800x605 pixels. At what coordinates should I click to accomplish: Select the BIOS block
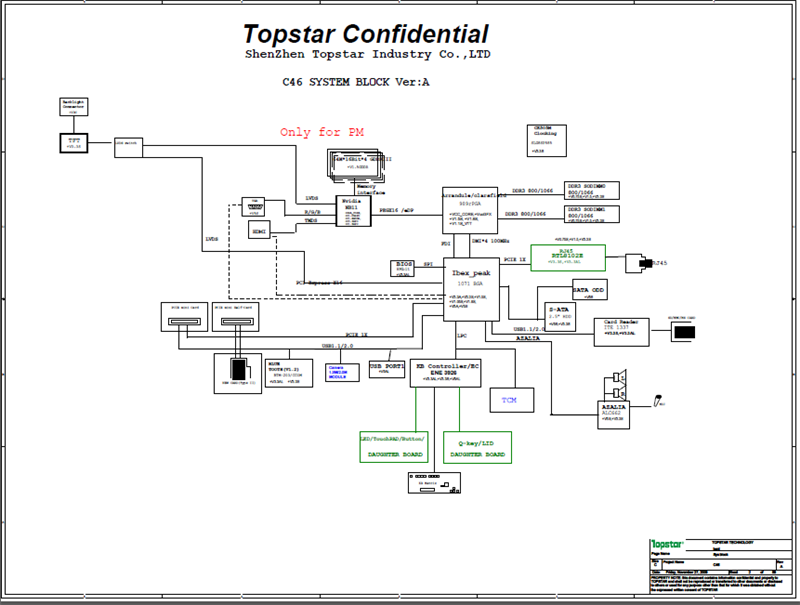tap(400, 267)
